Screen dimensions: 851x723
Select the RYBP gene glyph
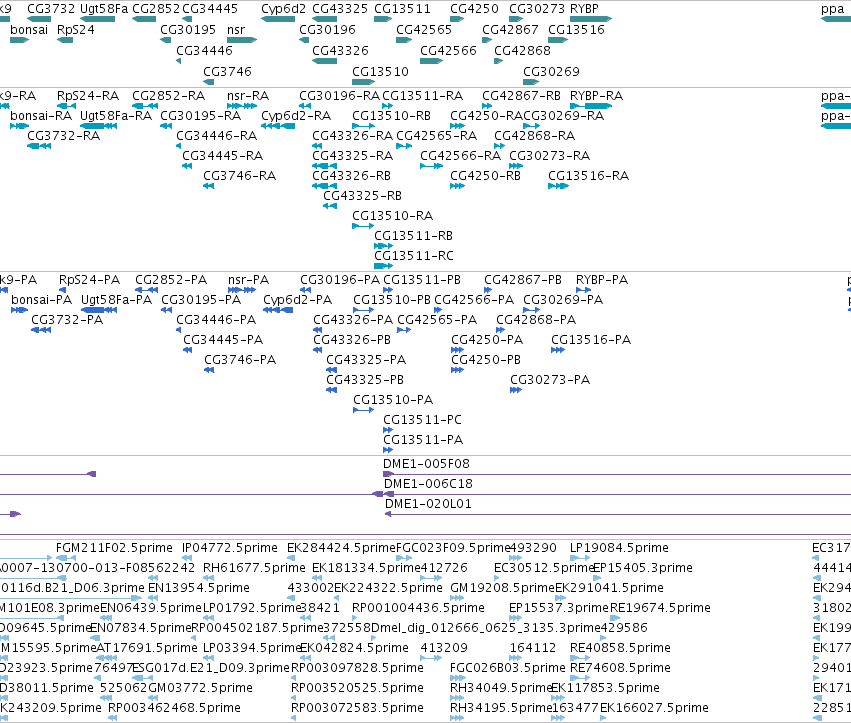[x=591, y=19]
